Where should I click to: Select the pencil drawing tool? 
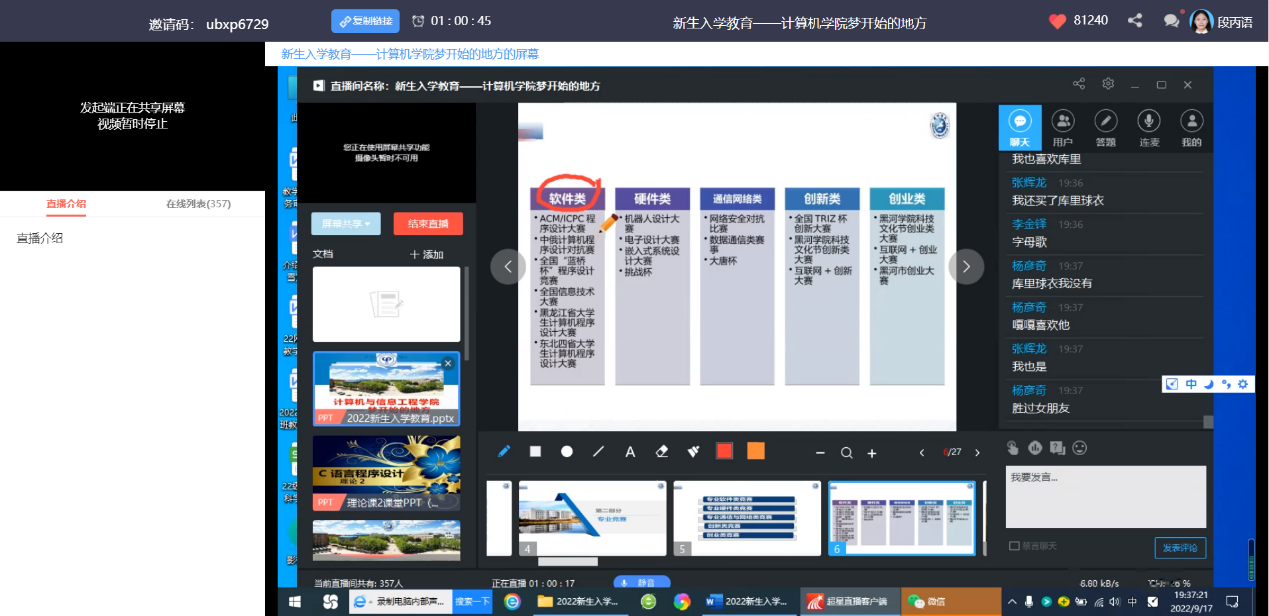click(504, 452)
